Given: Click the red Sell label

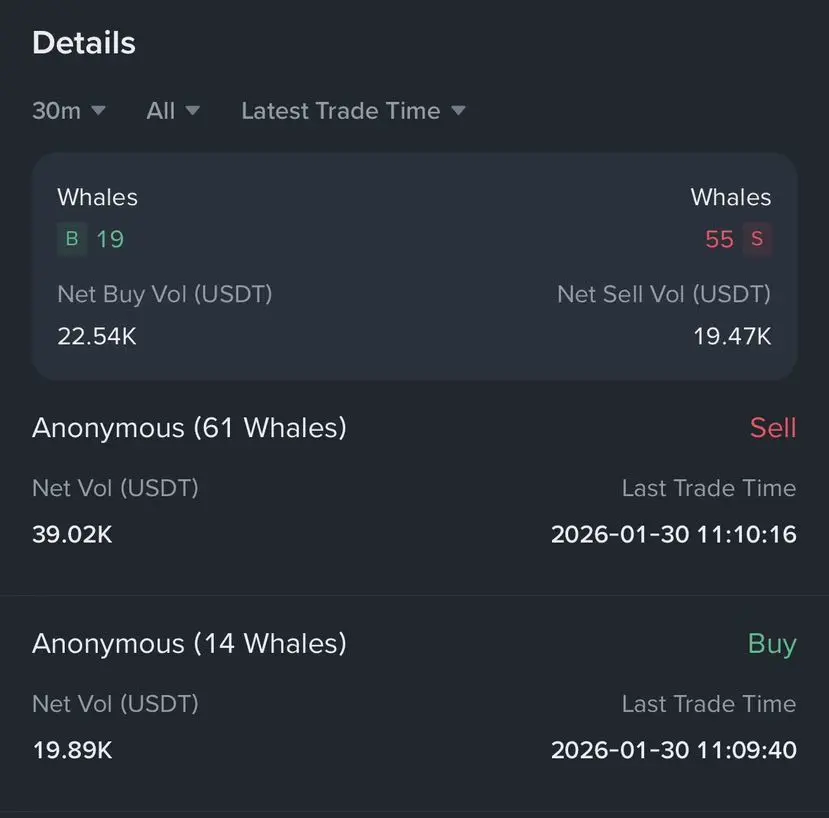Looking at the screenshot, I should (773, 428).
